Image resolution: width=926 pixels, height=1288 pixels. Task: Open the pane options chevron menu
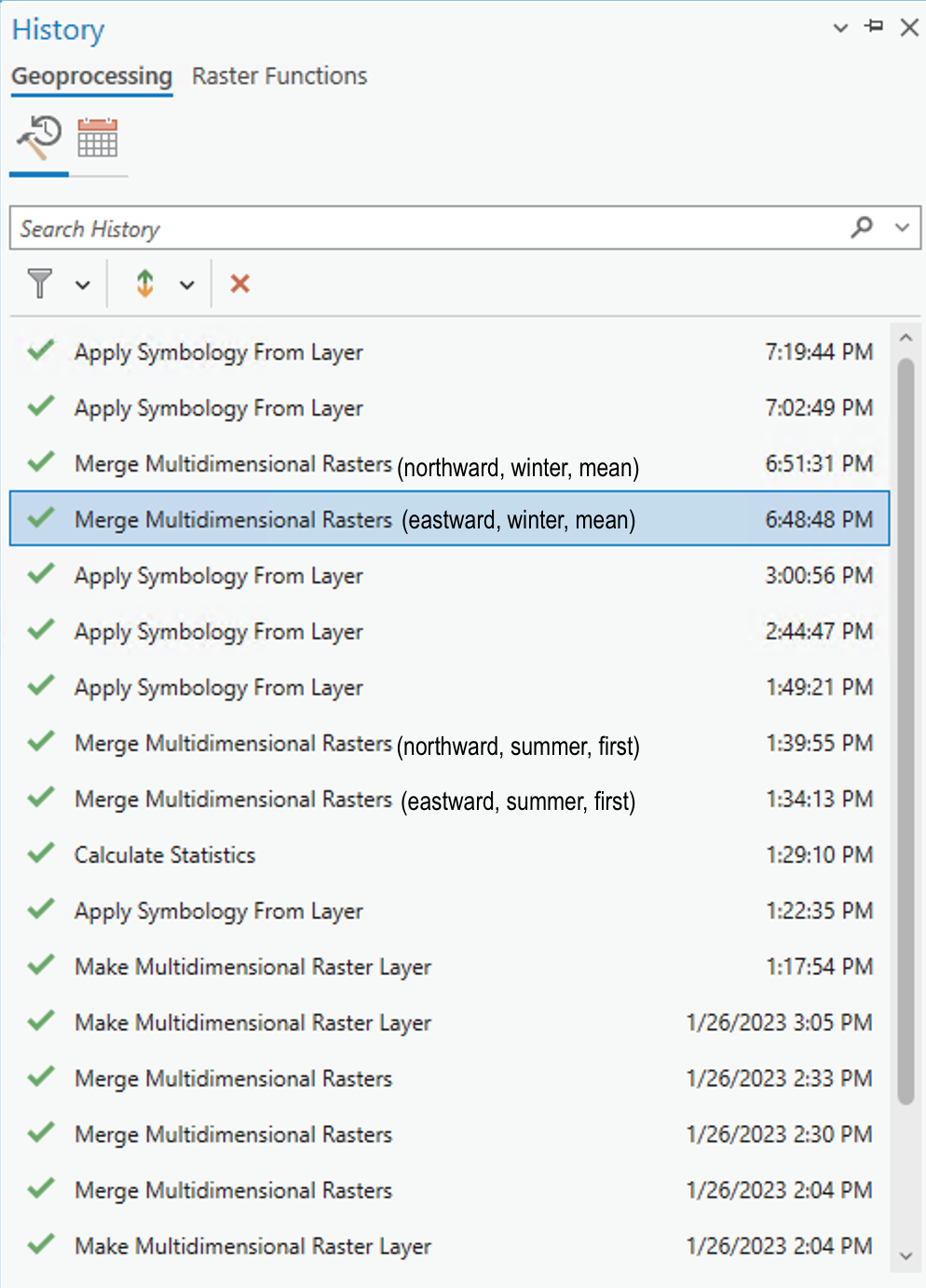click(840, 28)
